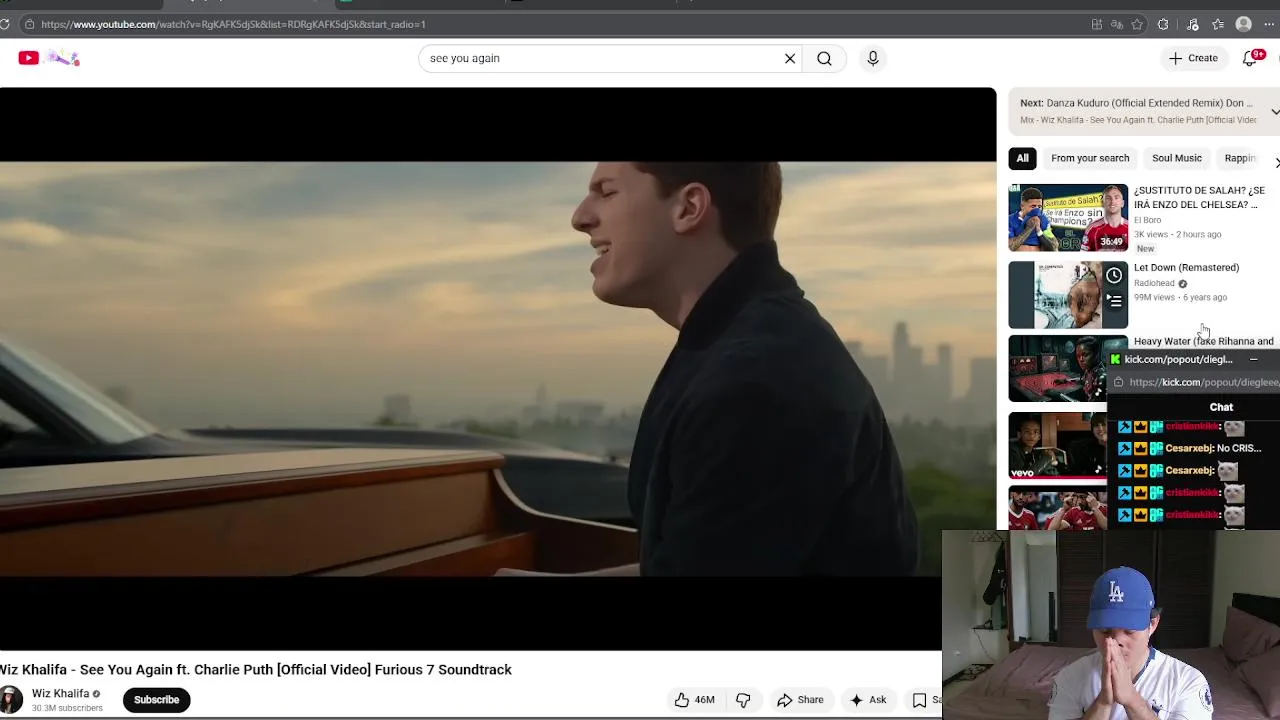Add Let Down to the queue
The image size is (1280, 720).
click(1114, 299)
